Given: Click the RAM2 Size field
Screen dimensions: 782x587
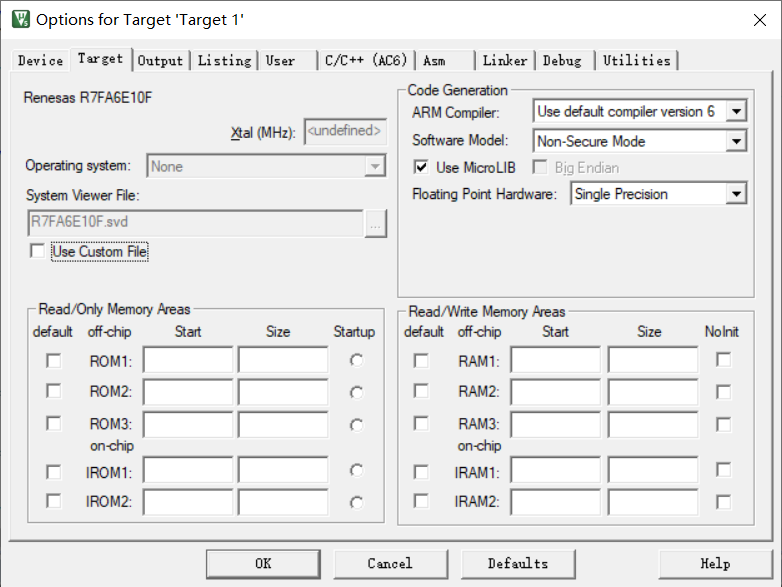Looking at the screenshot, I should (653, 392).
